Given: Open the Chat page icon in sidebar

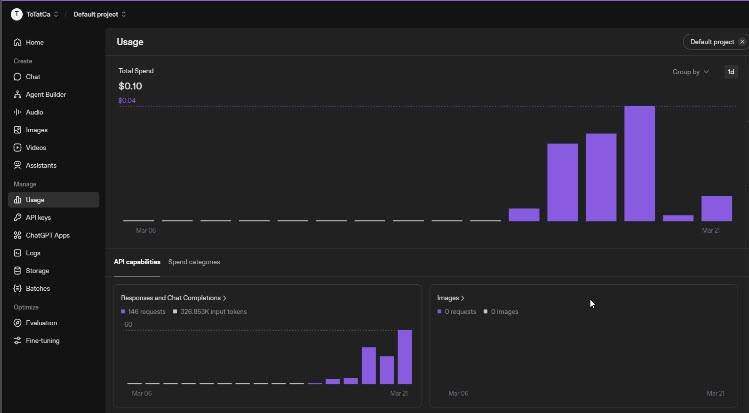Looking at the screenshot, I should pos(18,76).
